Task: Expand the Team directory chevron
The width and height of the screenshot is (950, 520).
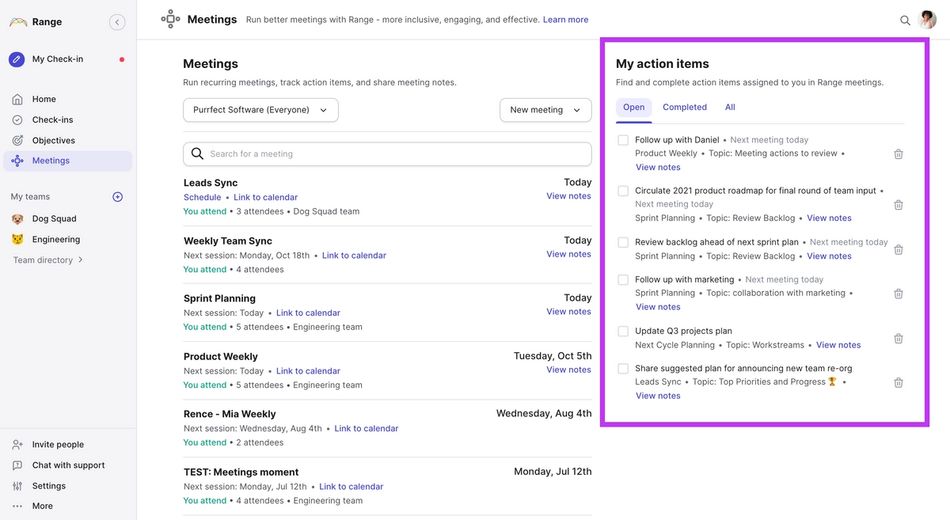Action: coord(81,260)
